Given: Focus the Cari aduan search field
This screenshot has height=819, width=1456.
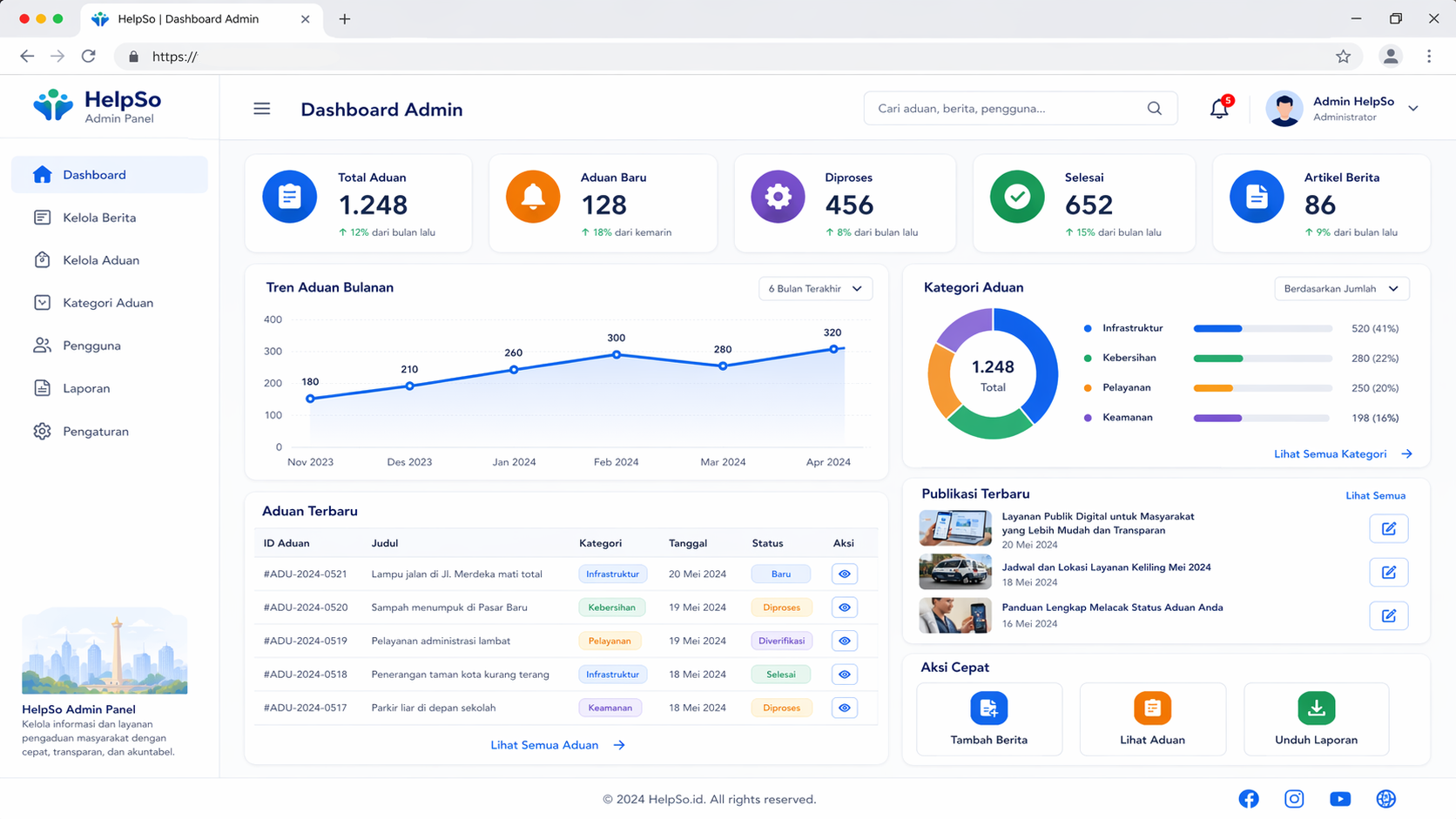Looking at the screenshot, I should [x=1008, y=109].
